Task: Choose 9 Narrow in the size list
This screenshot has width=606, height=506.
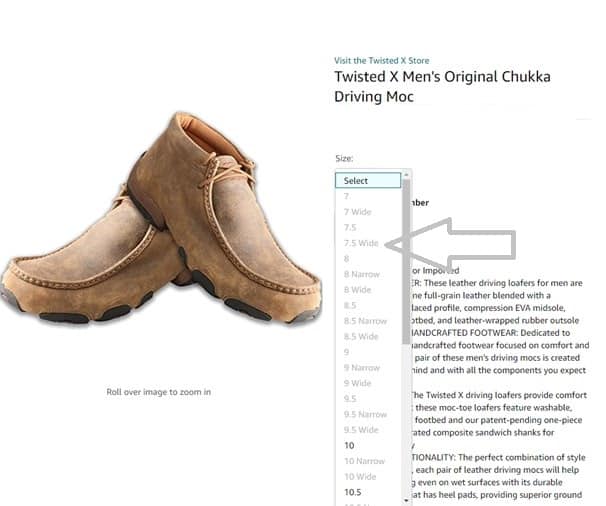Action: pyautogui.click(x=369, y=368)
